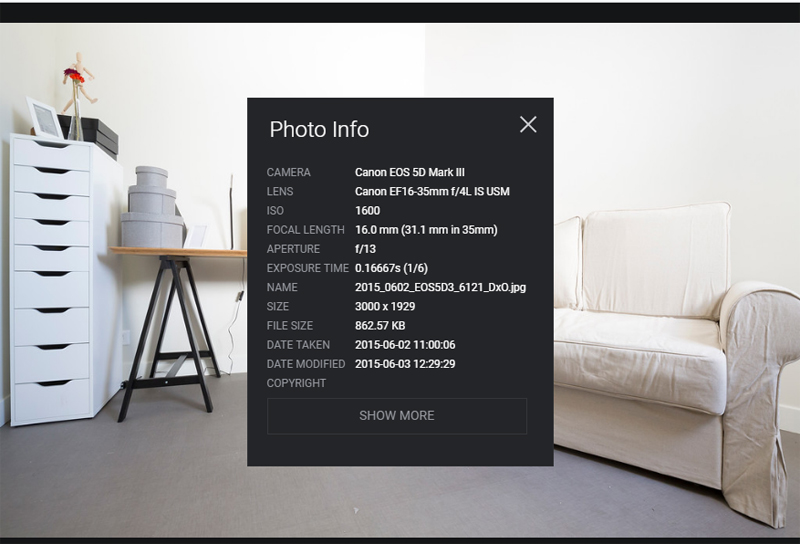This screenshot has height=544, width=800.
Task: Click the COPYRIGHT field label
Action: (x=296, y=383)
